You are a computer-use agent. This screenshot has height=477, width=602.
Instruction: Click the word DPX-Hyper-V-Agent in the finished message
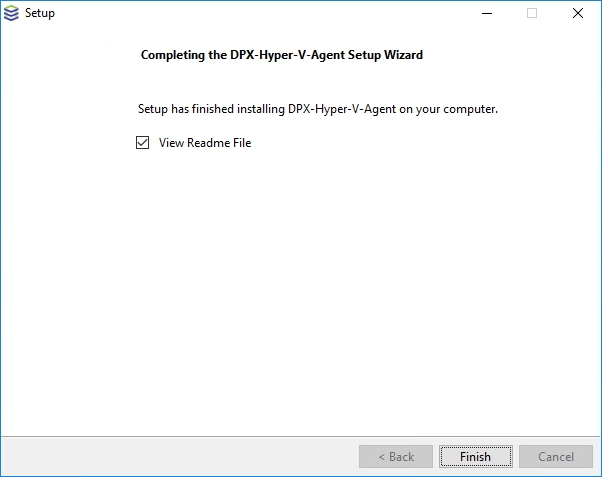346,108
